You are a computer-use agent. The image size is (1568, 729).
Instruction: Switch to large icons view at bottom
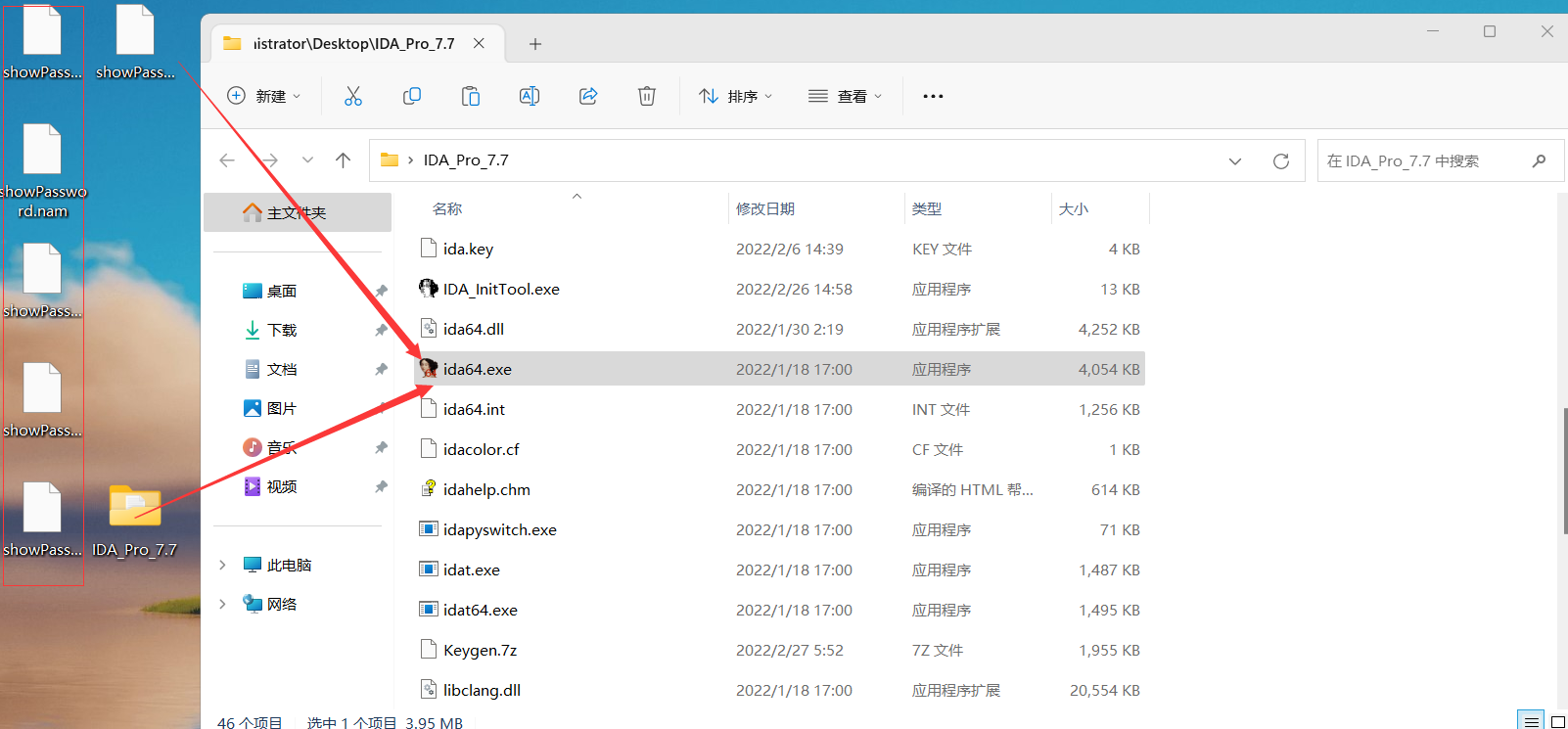[1558, 721]
